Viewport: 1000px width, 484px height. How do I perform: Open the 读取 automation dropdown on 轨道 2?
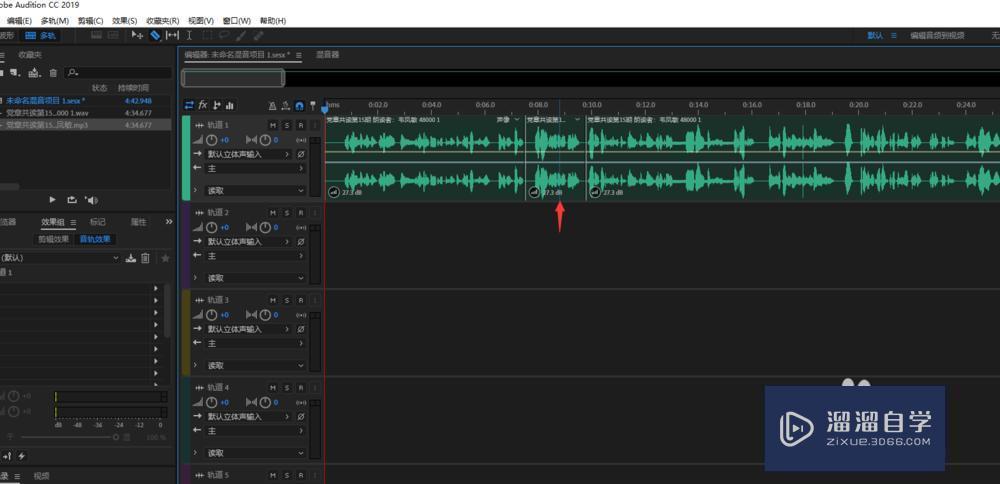255,278
